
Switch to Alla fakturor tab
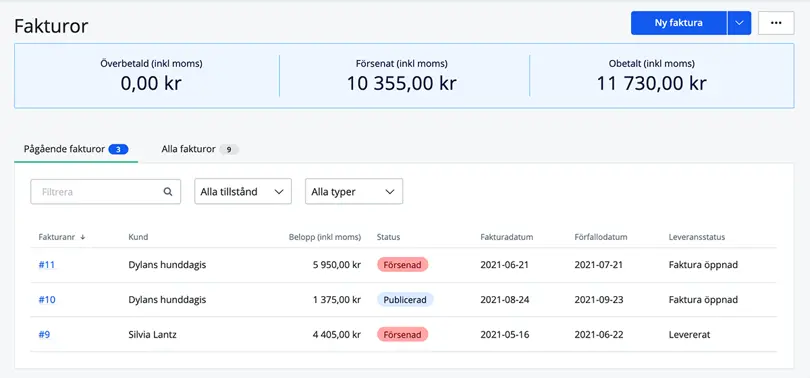[200, 150]
